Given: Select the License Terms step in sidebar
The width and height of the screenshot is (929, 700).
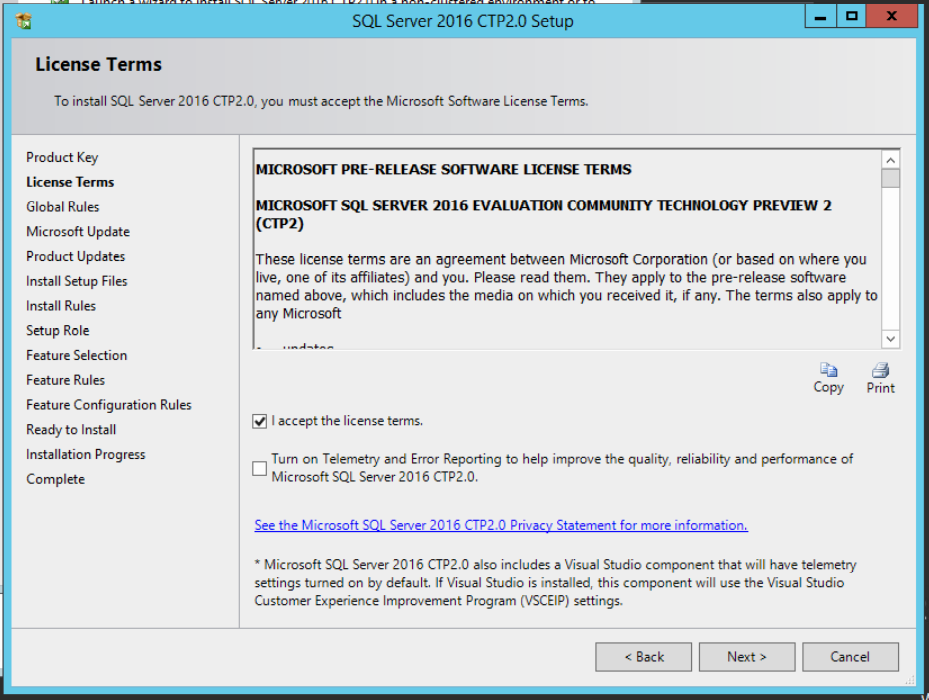Looking at the screenshot, I should coord(70,182).
